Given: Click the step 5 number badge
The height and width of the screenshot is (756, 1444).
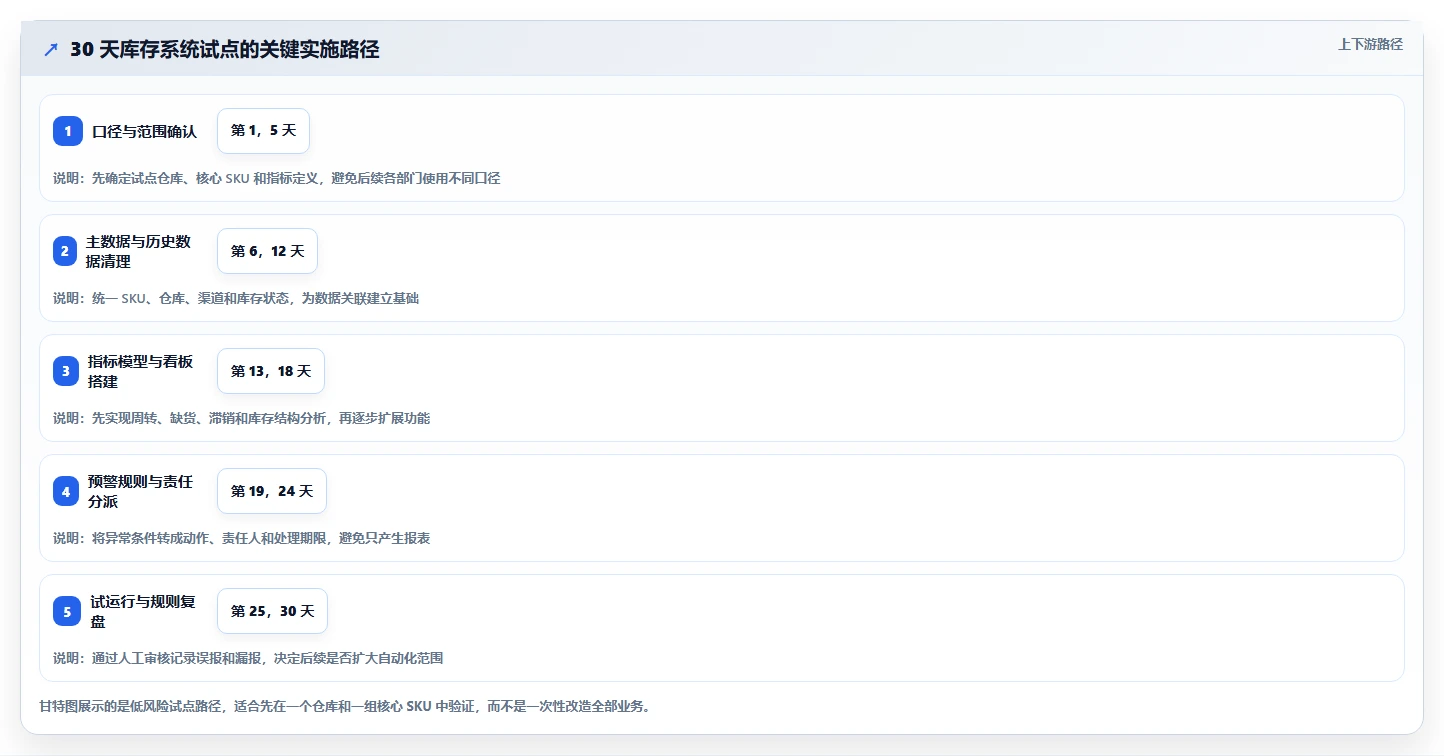Looking at the screenshot, I should coord(67,611).
